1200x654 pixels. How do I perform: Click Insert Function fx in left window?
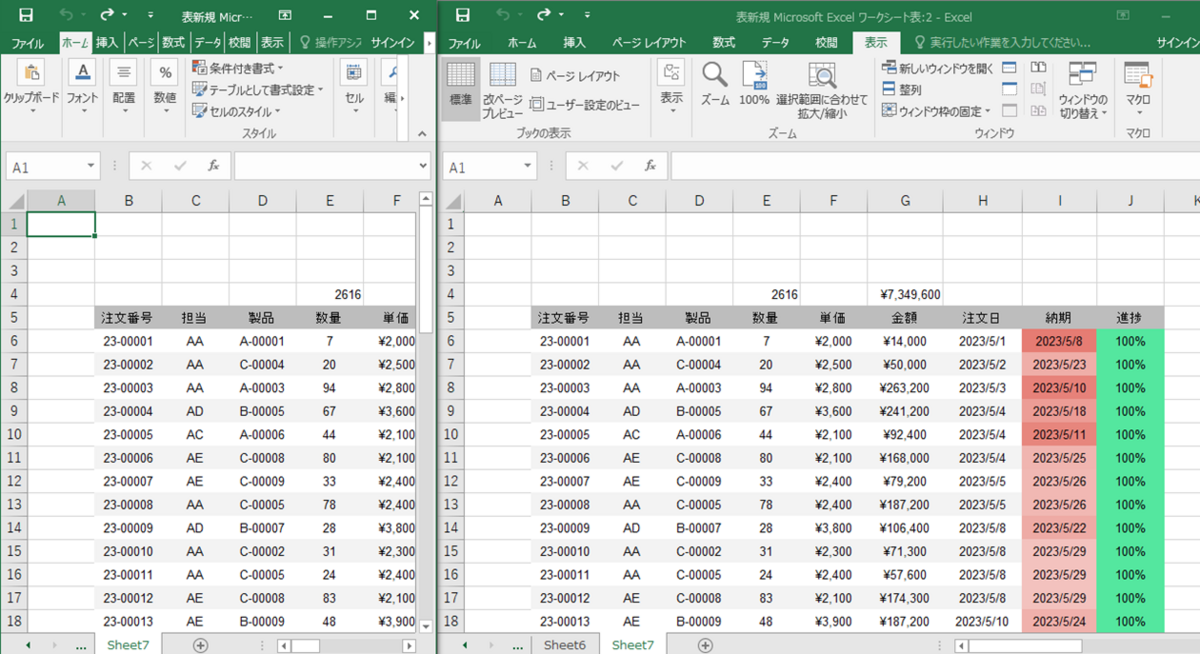tap(213, 167)
